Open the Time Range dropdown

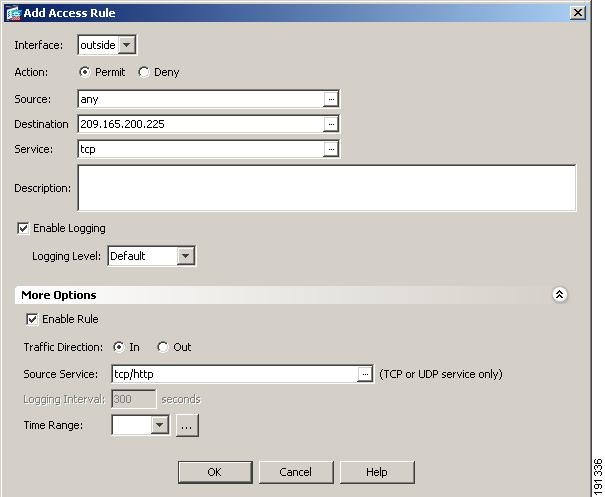(x=159, y=425)
